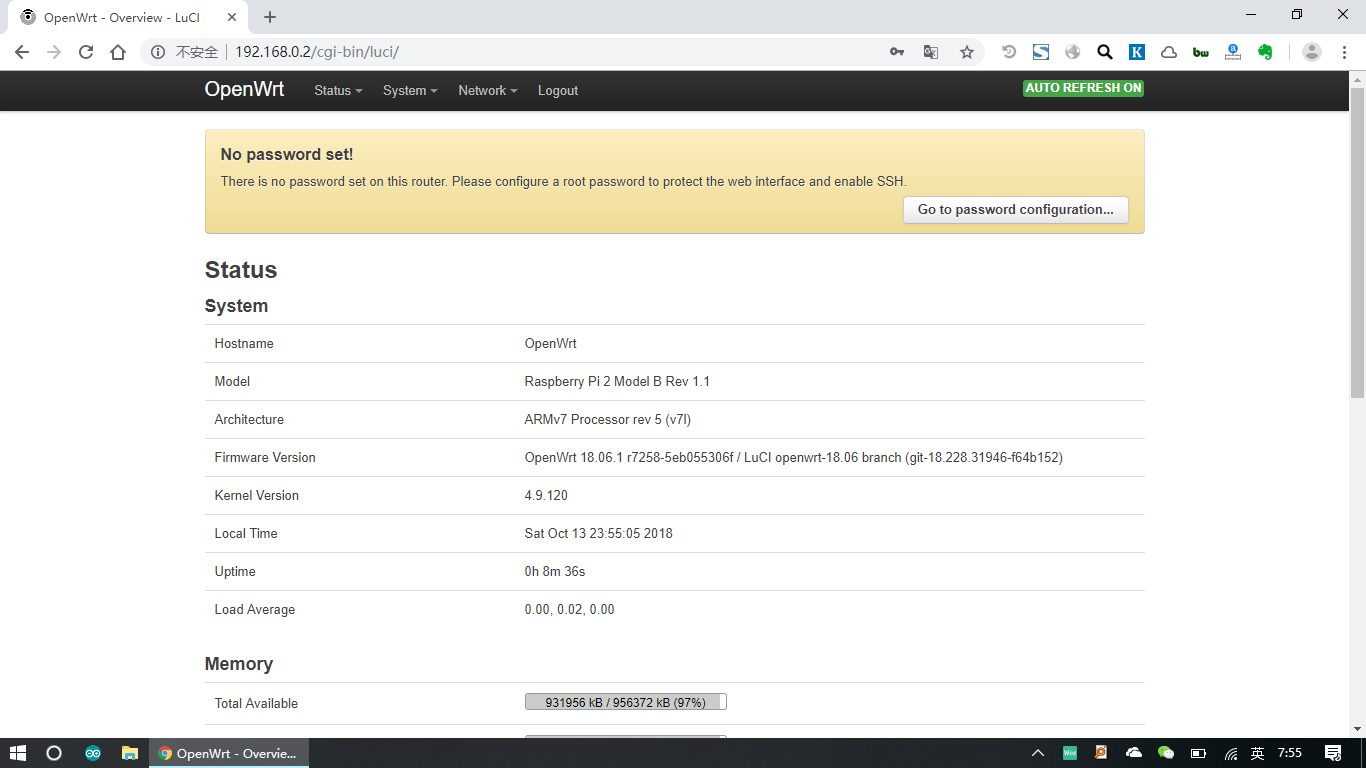
Task: Click Logout in the navigation bar
Action: coord(558,91)
